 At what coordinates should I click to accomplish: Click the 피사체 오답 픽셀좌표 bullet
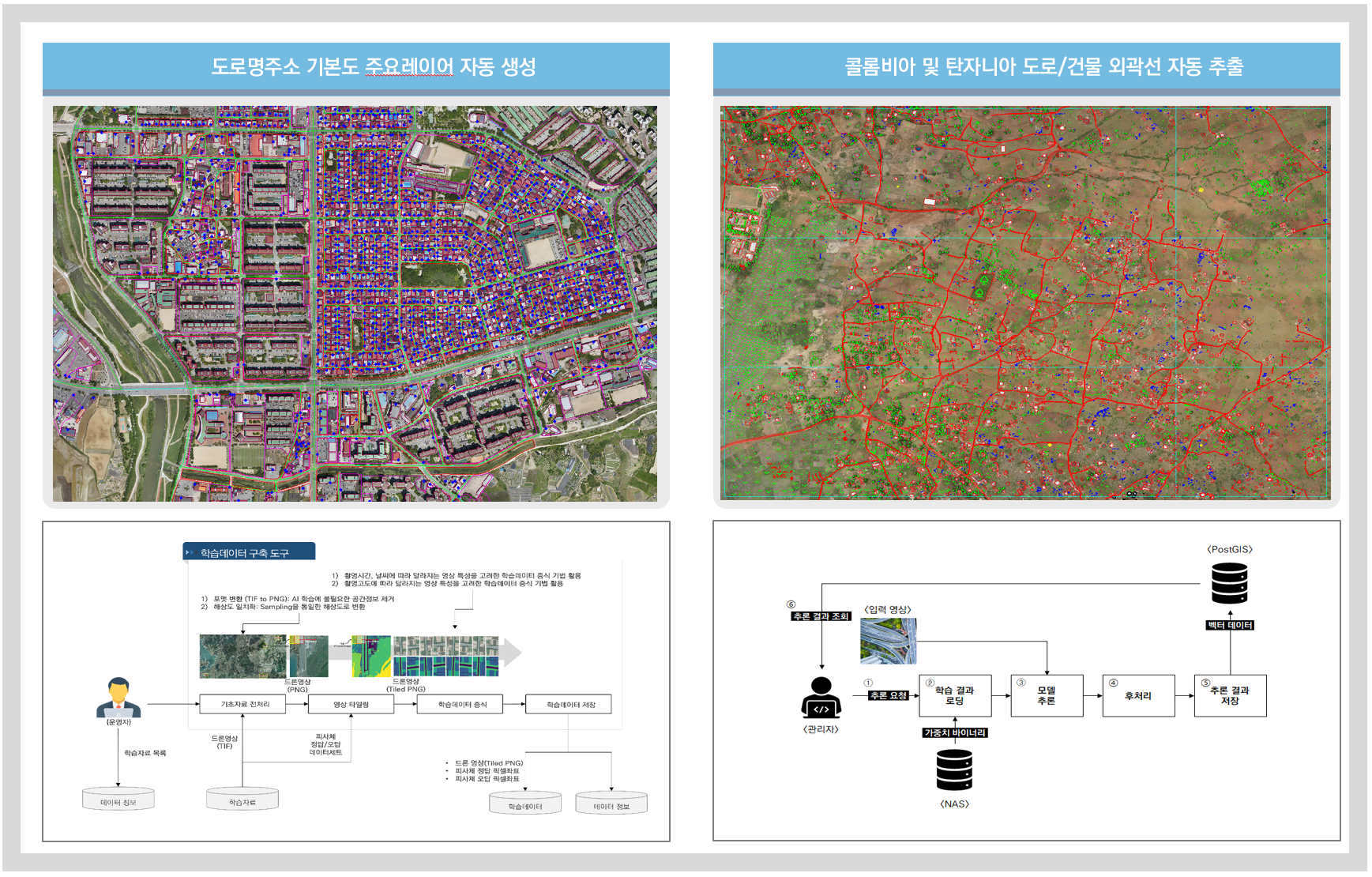487,778
